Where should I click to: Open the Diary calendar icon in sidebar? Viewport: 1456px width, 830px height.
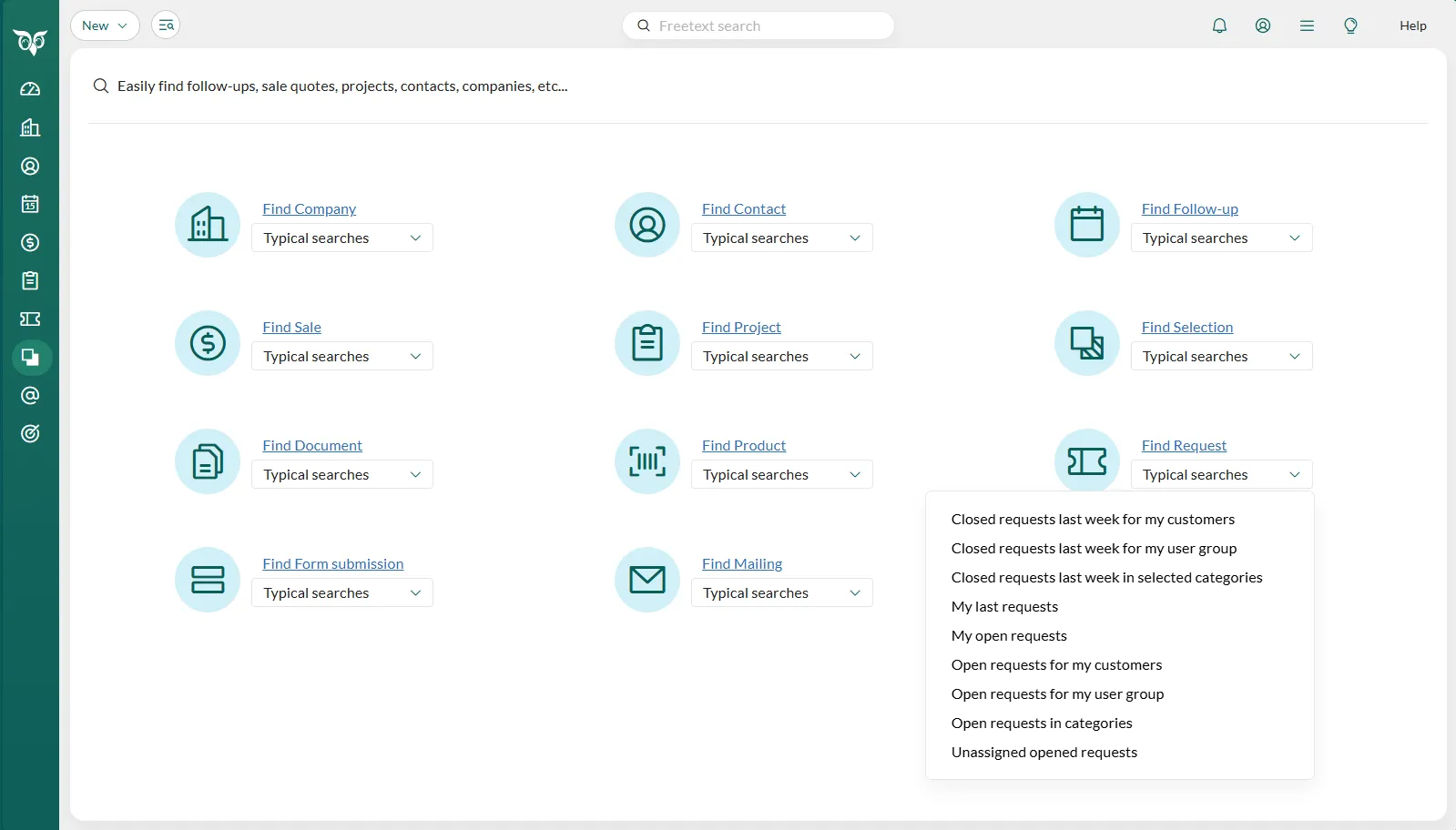pyautogui.click(x=30, y=204)
